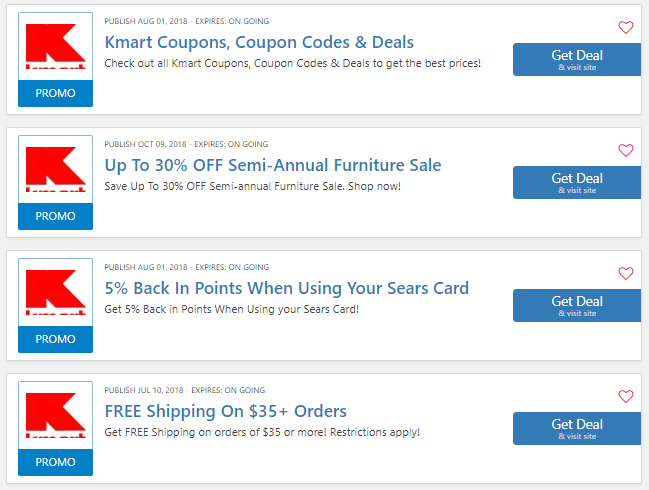The height and width of the screenshot is (490, 649).
Task: Click Kmart logo on Sears Card deal
Action: pyautogui.click(x=55, y=292)
